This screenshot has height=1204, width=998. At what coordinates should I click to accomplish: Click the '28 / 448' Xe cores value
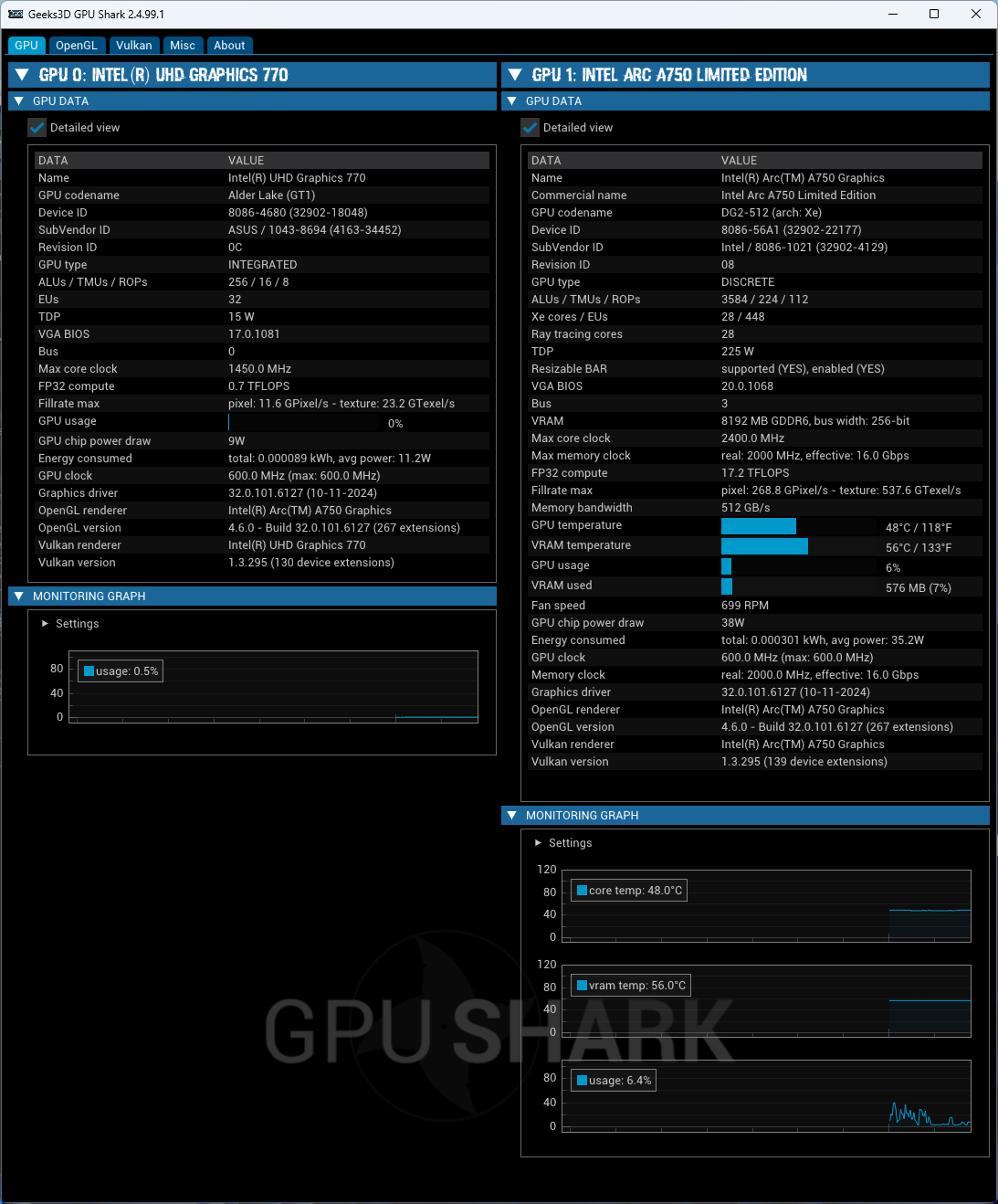pyautogui.click(x=743, y=317)
